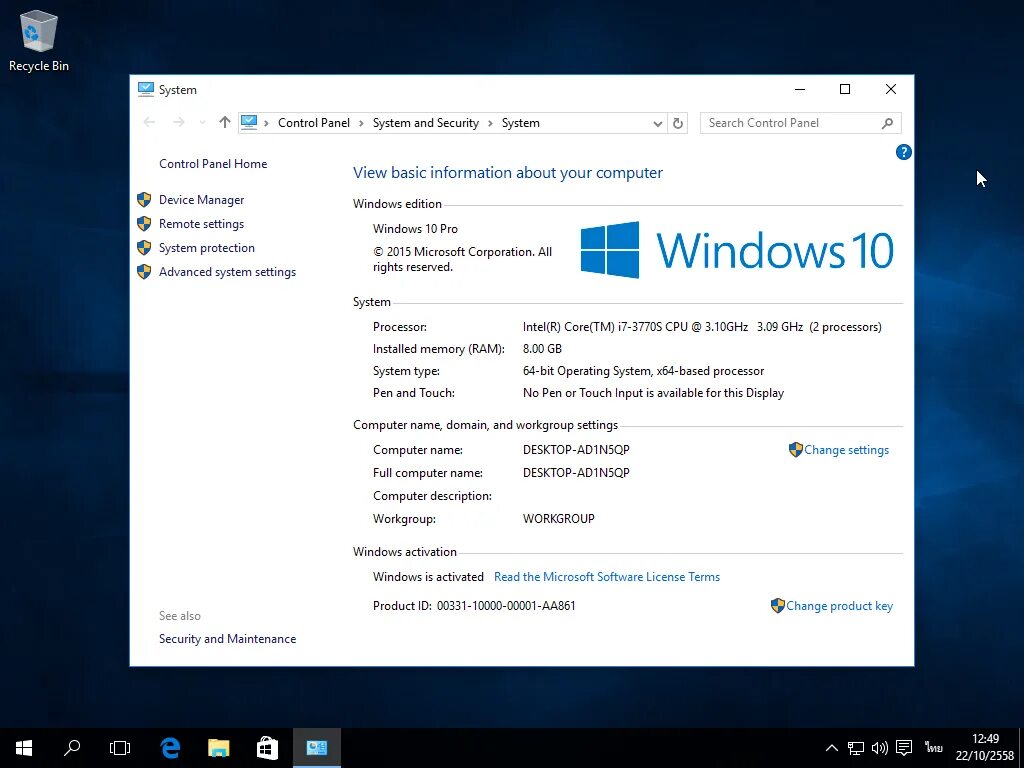Image resolution: width=1024 pixels, height=768 pixels.
Task: Click the computer name DESKTOP-AD1N5QP
Action: point(576,450)
